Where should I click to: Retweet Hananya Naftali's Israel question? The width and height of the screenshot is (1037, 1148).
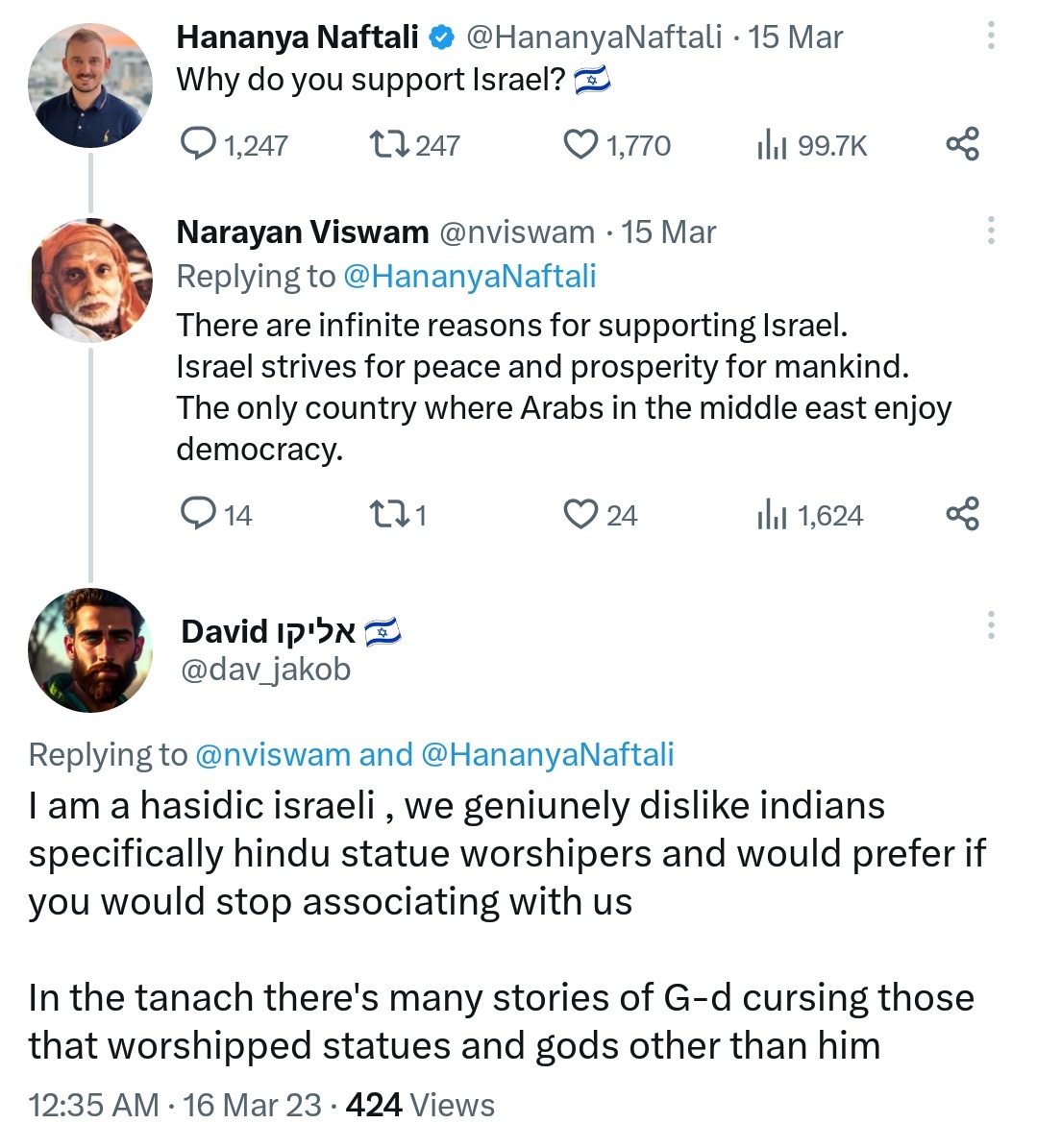tap(390, 145)
